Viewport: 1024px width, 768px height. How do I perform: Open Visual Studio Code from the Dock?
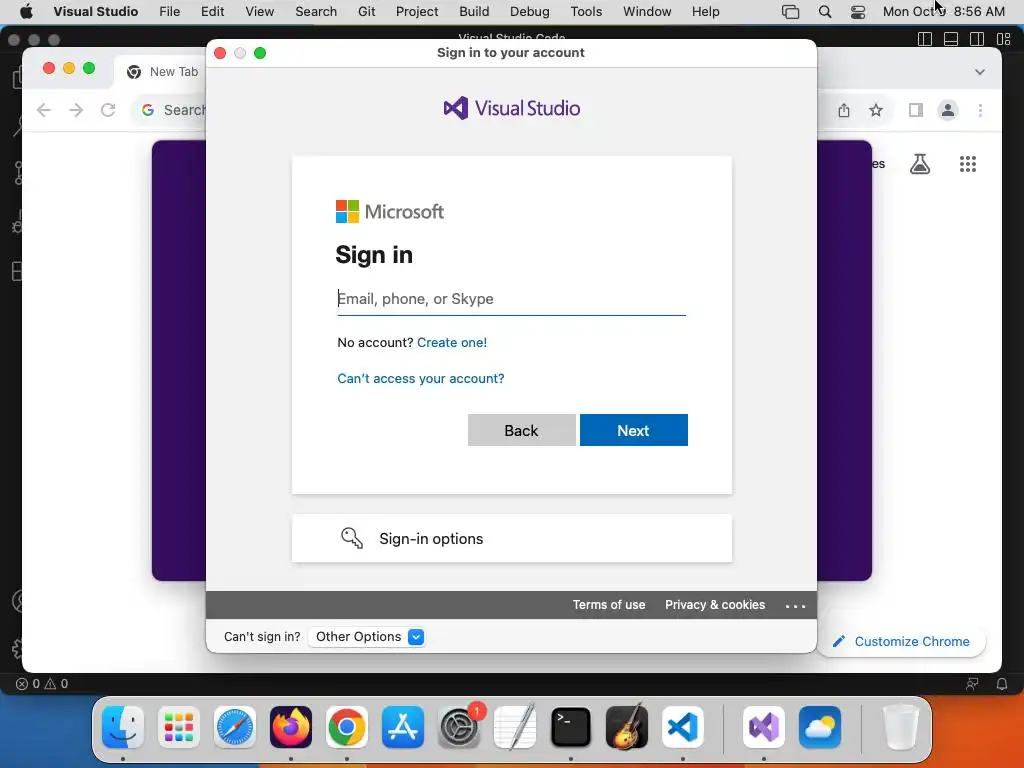coord(682,727)
